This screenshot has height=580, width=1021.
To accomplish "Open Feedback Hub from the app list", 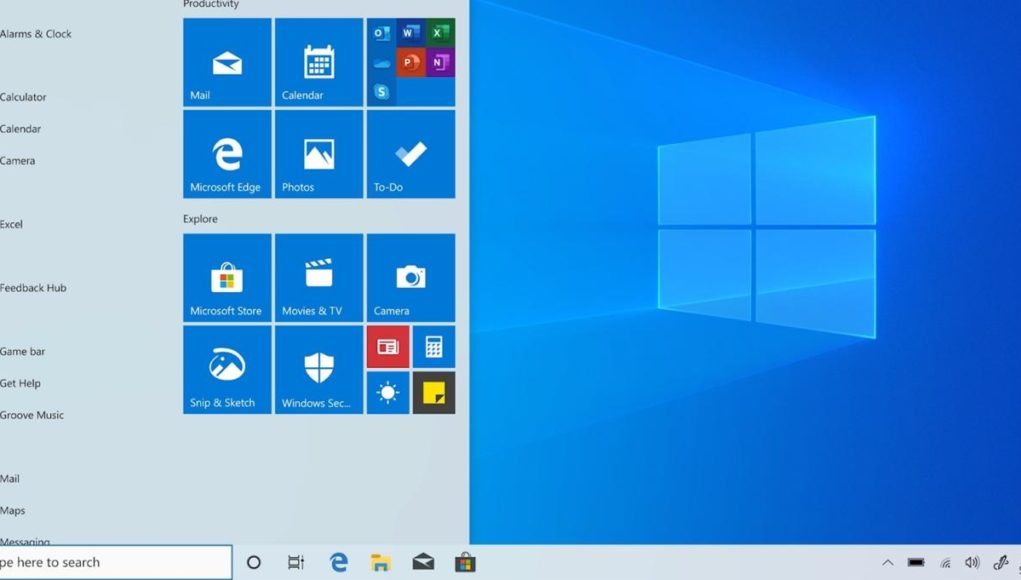I will (x=33, y=288).
